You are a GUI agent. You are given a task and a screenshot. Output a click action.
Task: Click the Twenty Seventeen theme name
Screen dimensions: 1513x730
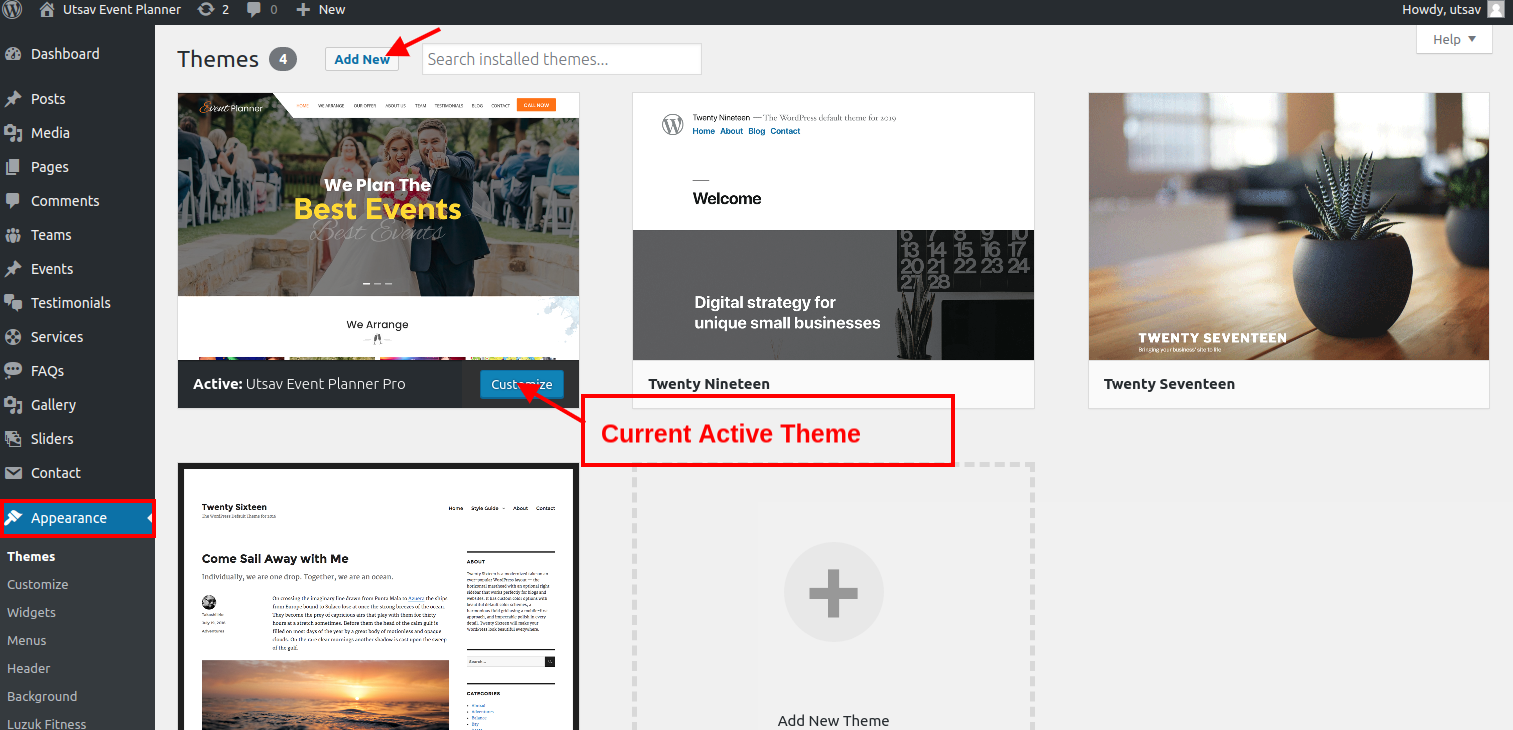(1169, 384)
